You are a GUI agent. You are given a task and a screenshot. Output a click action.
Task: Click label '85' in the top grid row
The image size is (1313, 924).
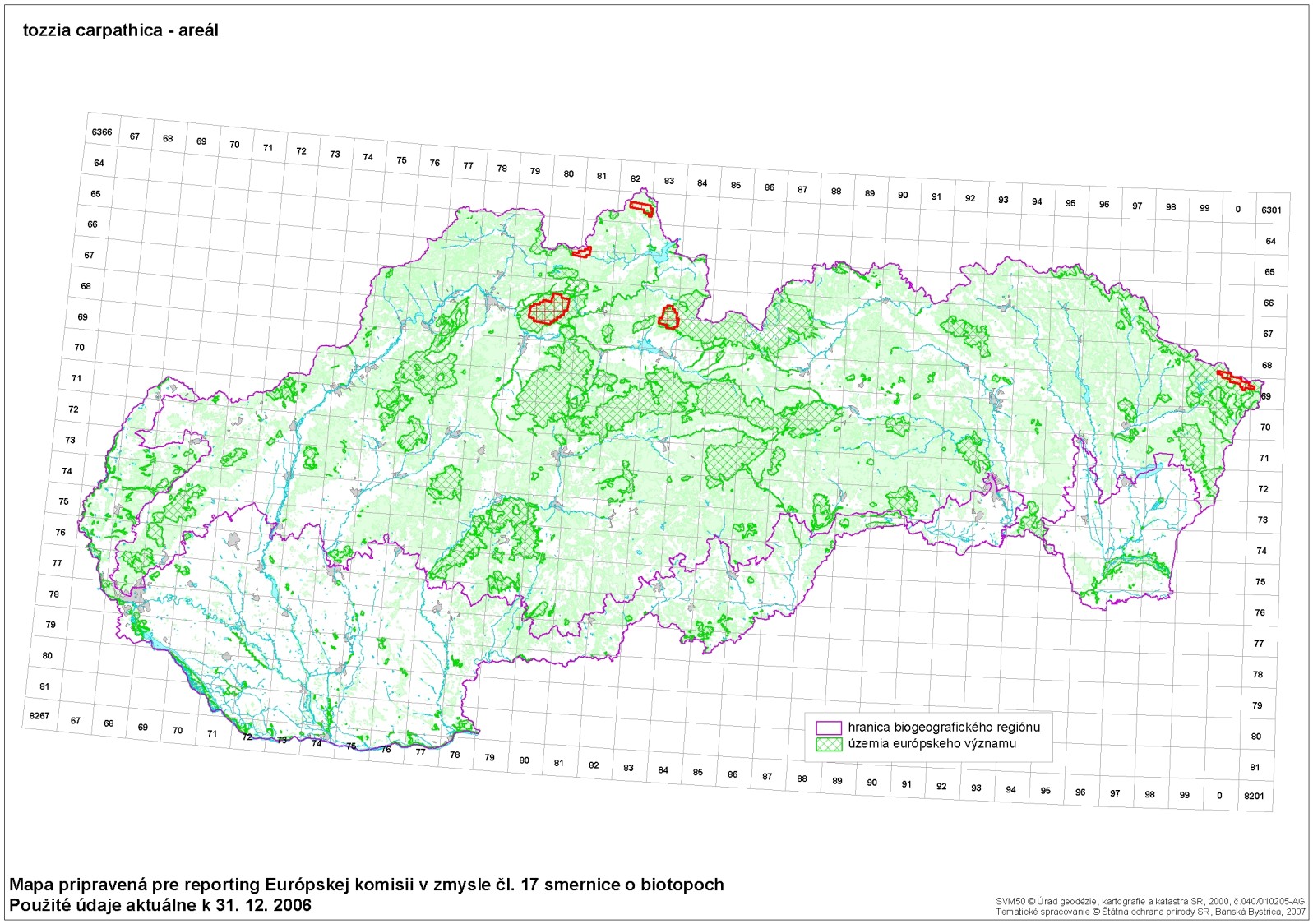coord(736,186)
